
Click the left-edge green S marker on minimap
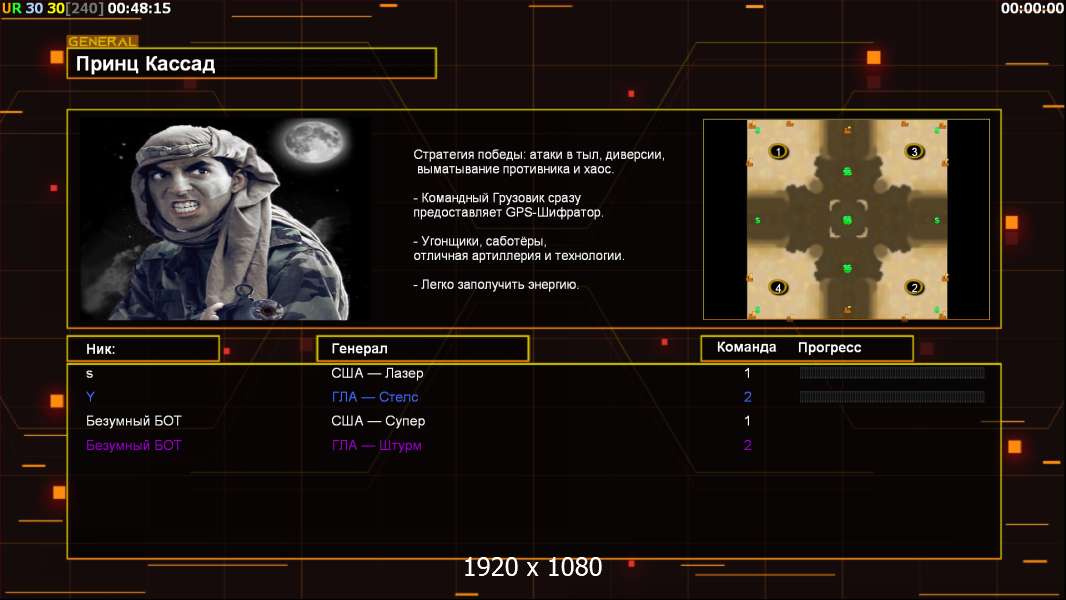pyautogui.click(x=757, y=220)
